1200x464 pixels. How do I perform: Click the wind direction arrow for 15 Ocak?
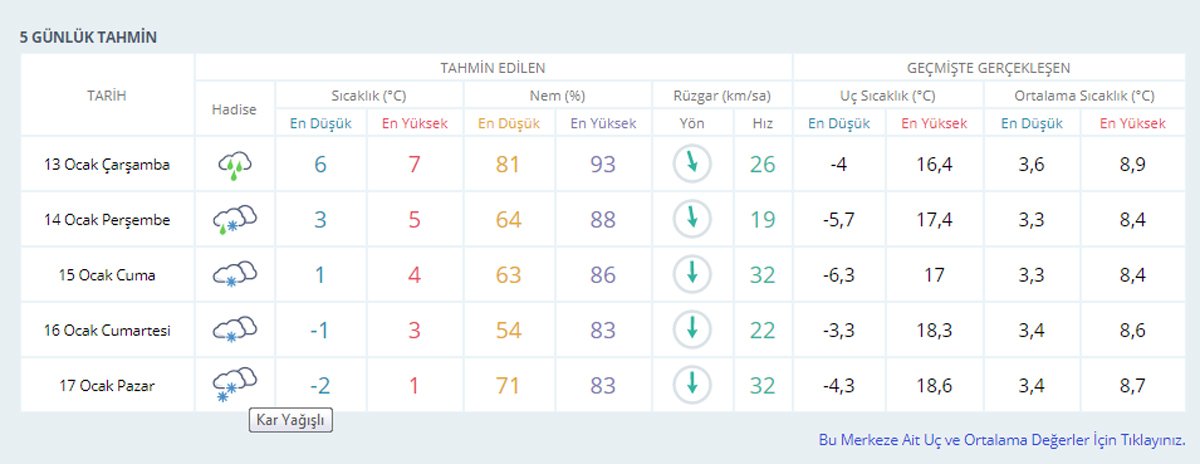coord(691,274)
